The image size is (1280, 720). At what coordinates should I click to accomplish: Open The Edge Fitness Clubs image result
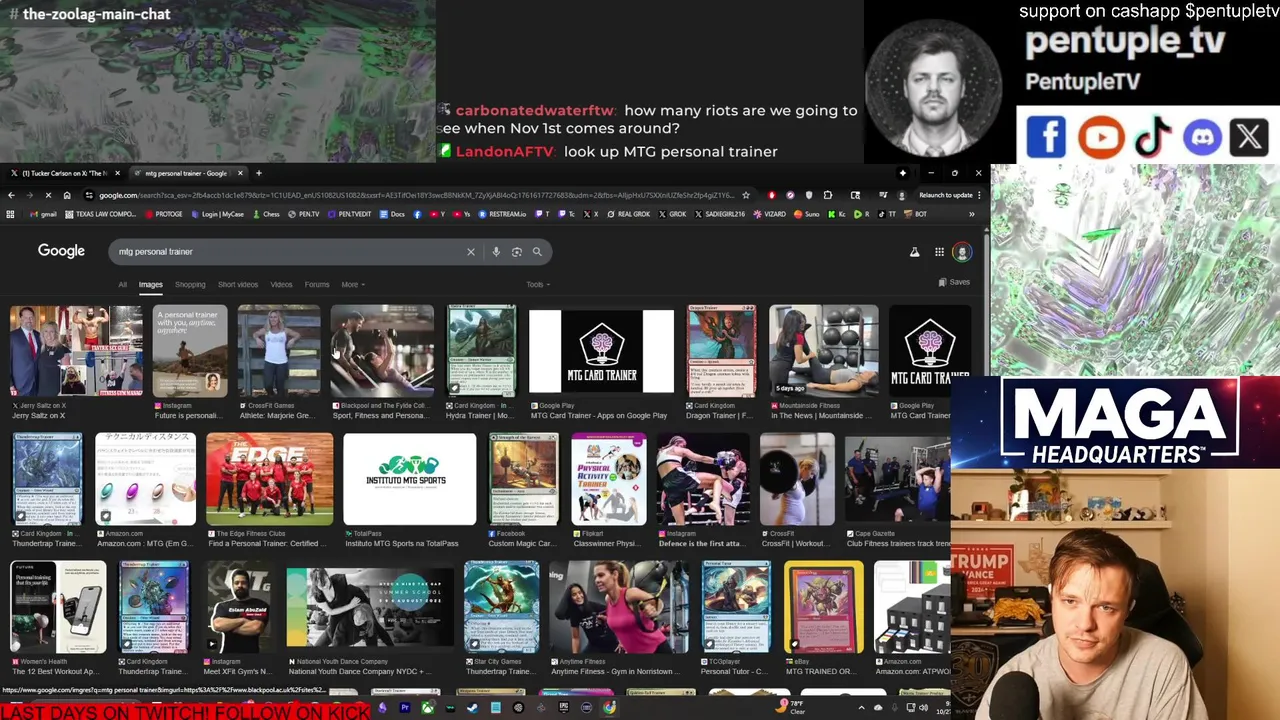pyautogui.click(x=270, y=479)
